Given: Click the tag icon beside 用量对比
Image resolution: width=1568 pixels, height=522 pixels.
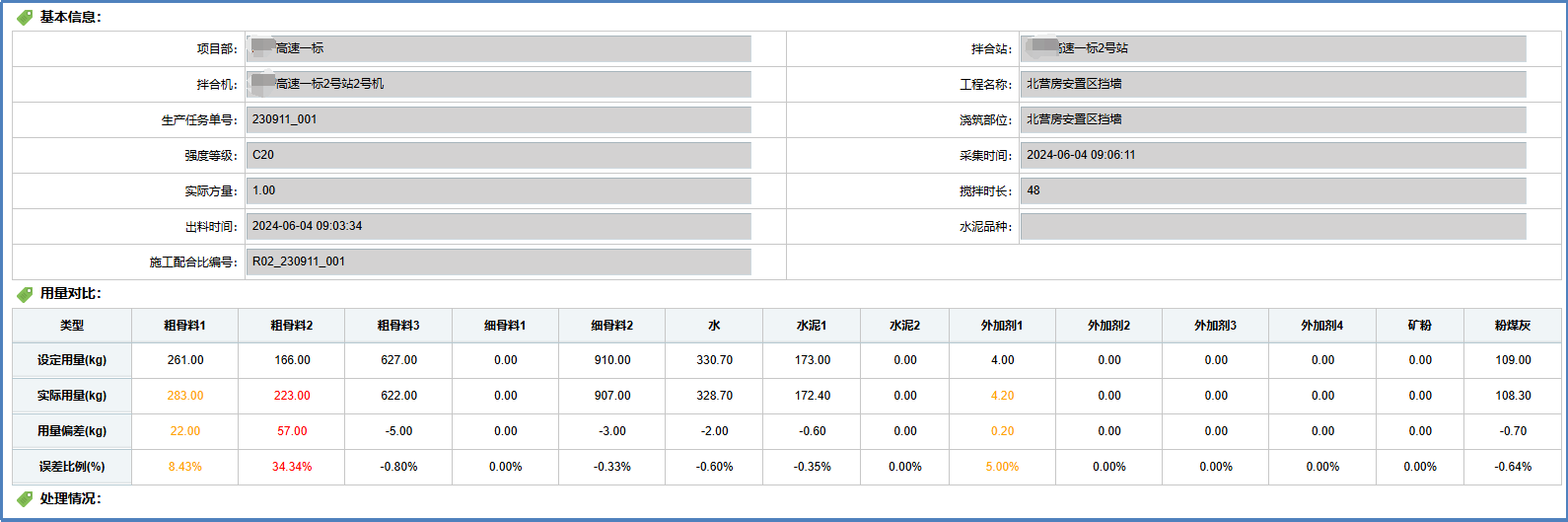Looking at the screenshot, I should click(x=25, y=294).
